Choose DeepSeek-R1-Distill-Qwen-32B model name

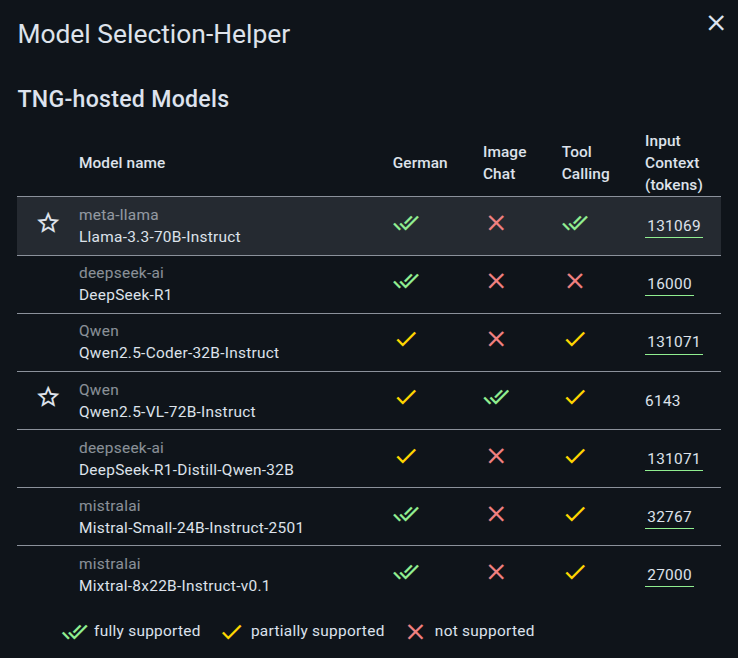(186, 470)
